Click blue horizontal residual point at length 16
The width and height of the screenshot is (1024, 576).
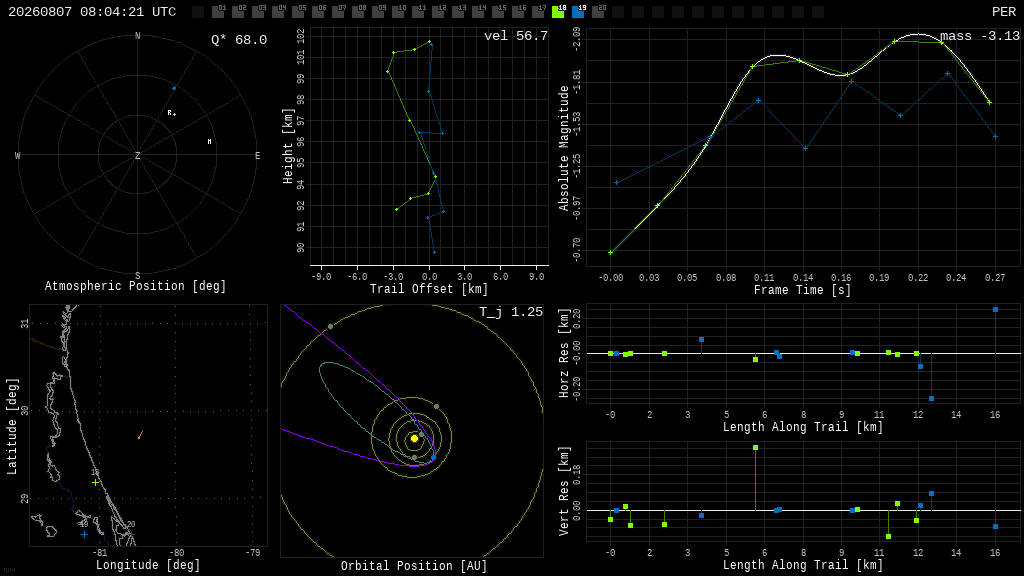tap(995, 310)
